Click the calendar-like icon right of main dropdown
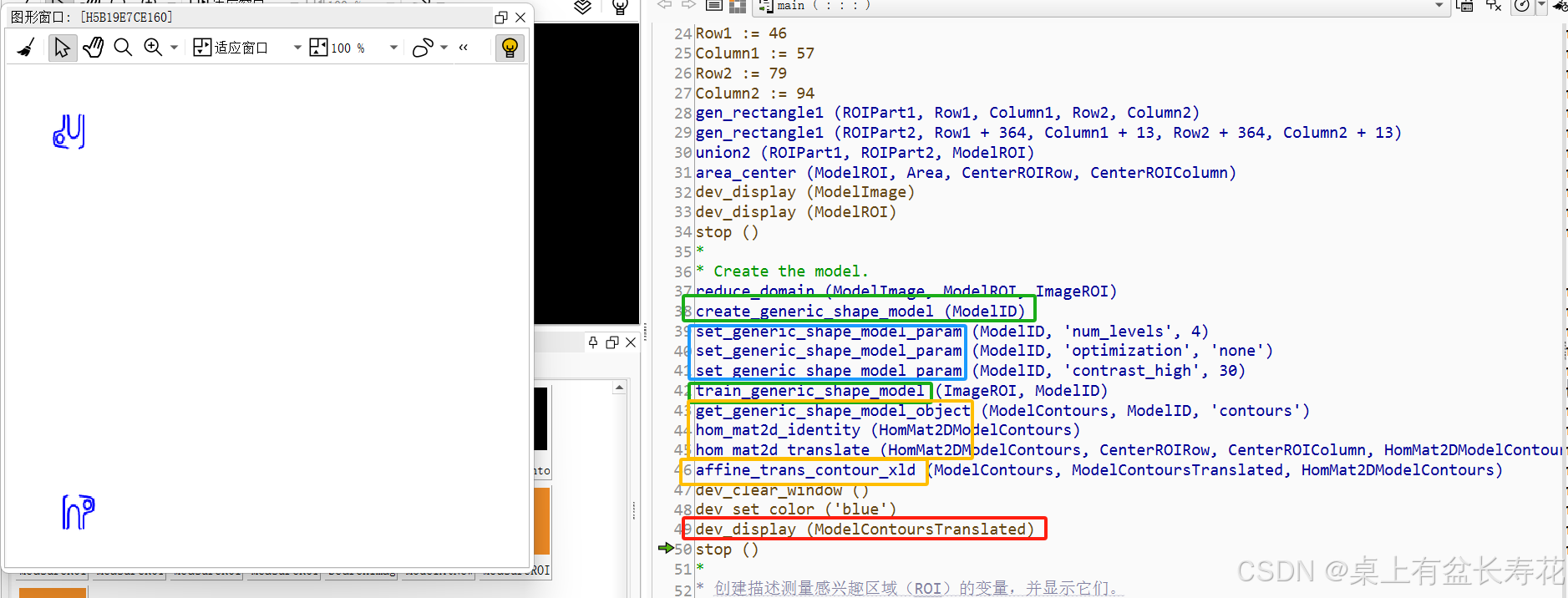The width and height of the screenshot is (1568, 598). [x=1464, y=6]
